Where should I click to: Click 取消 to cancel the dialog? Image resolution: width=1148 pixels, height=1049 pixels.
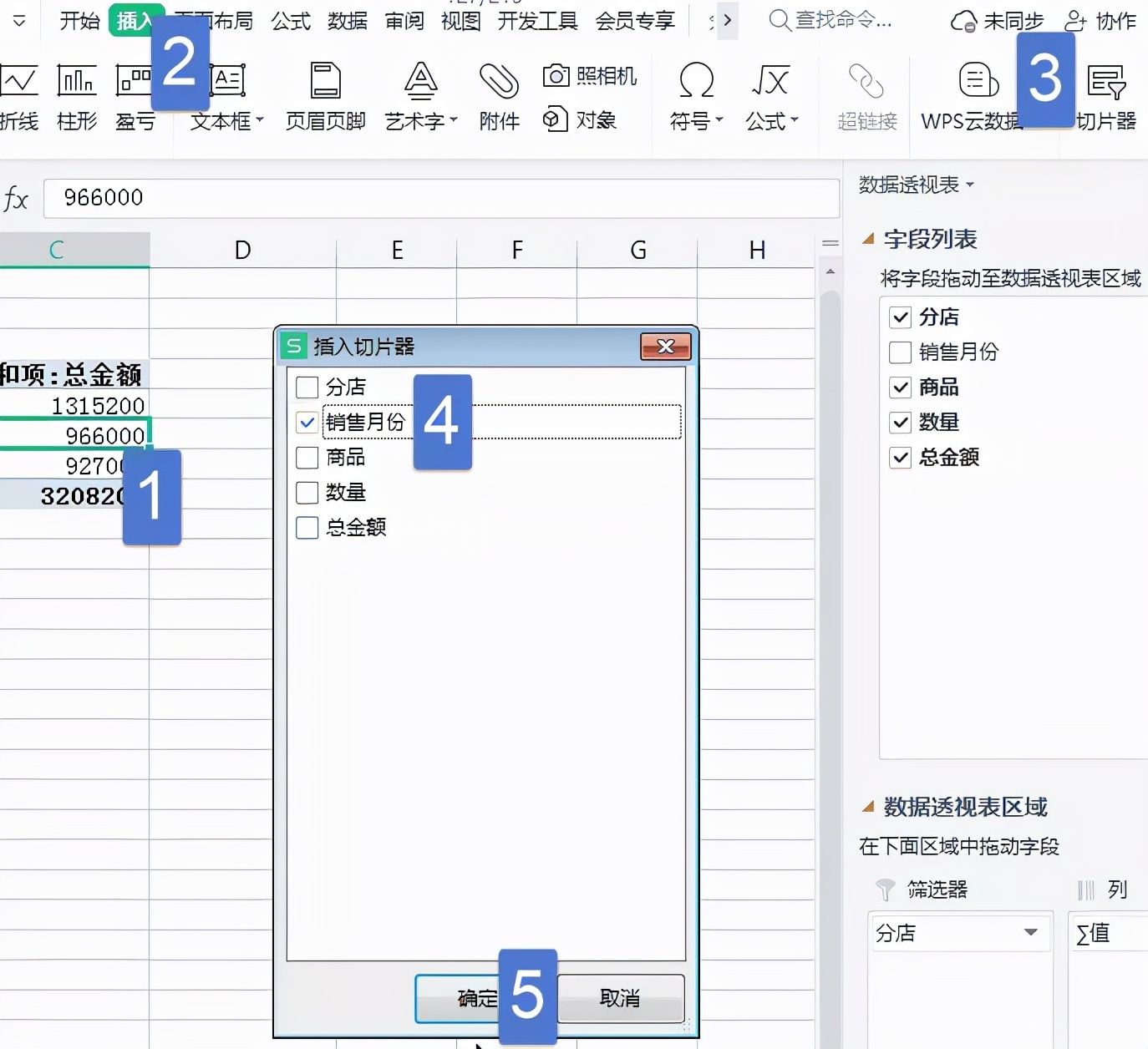pos(621,998)
